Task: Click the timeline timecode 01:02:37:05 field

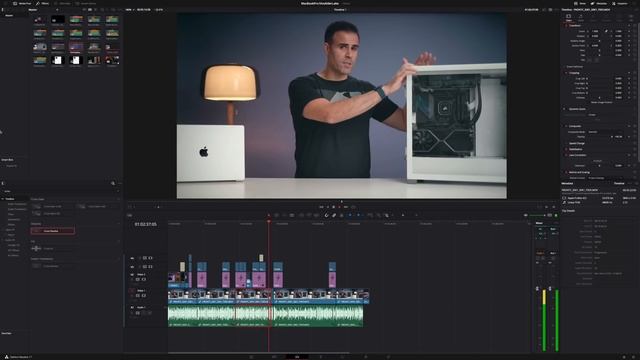Action: click(145, 224)
